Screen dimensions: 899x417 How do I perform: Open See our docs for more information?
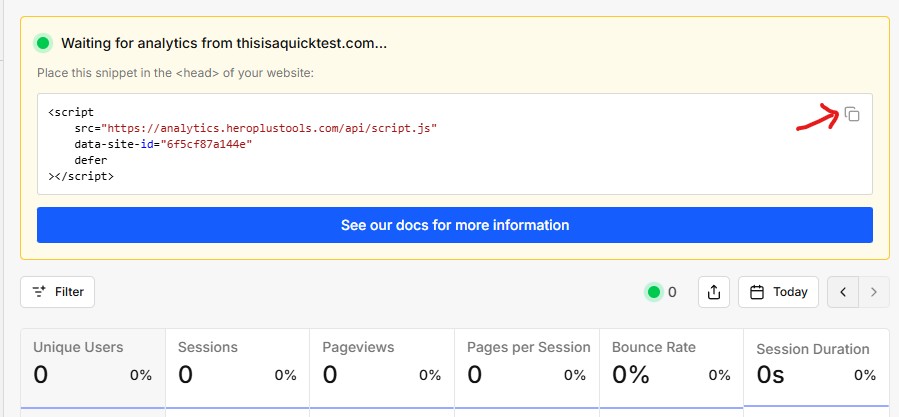(454, 225)
